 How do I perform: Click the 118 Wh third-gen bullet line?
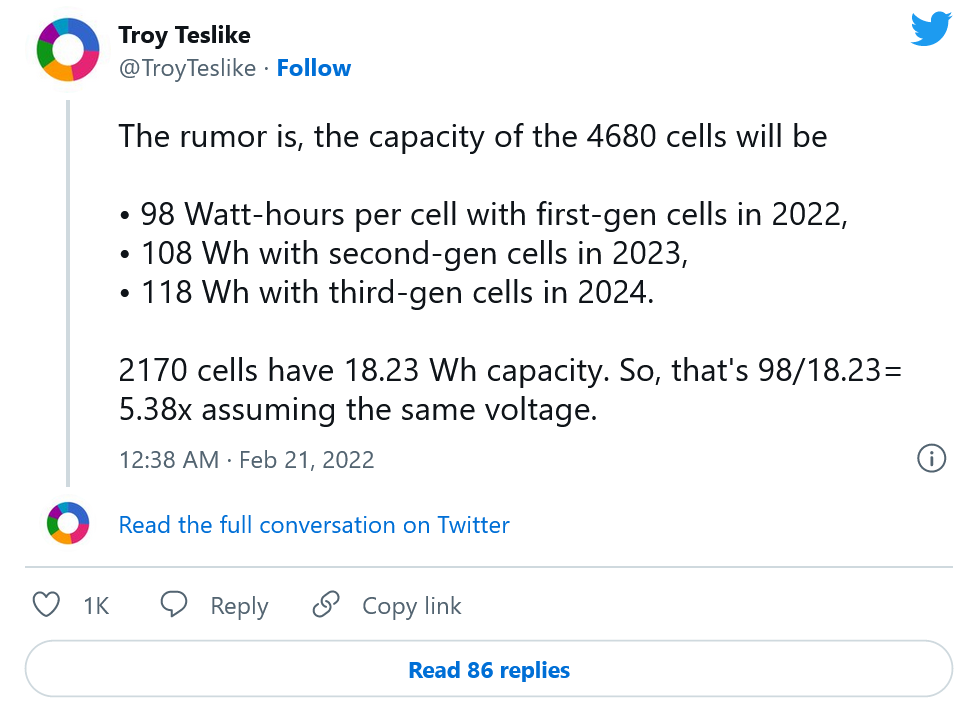coord(385,294)
